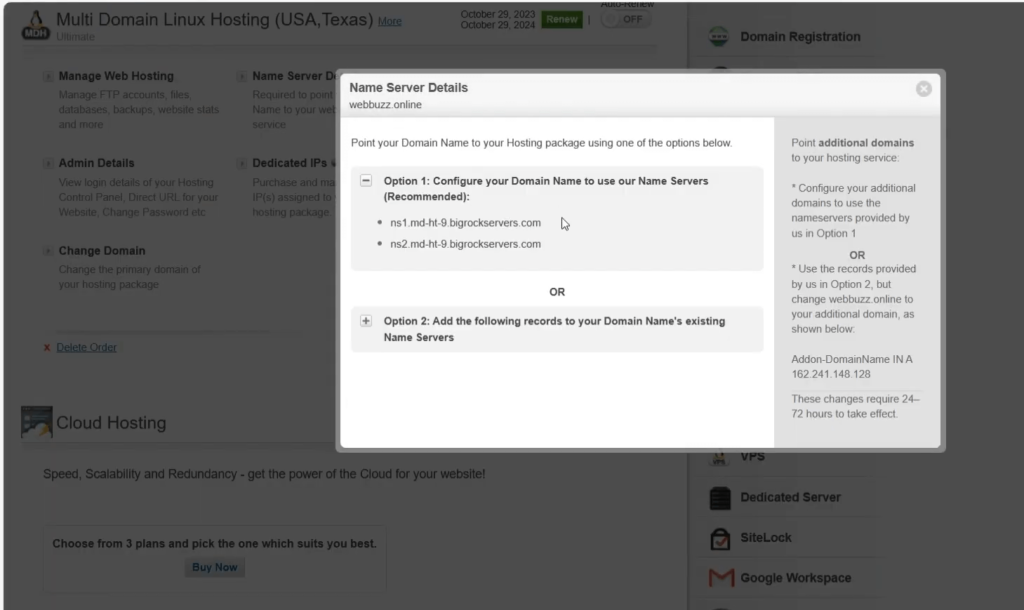Expand the Manage Web Hosting arrow
This screenshot has width=1024, height=610.
(48, 76)
